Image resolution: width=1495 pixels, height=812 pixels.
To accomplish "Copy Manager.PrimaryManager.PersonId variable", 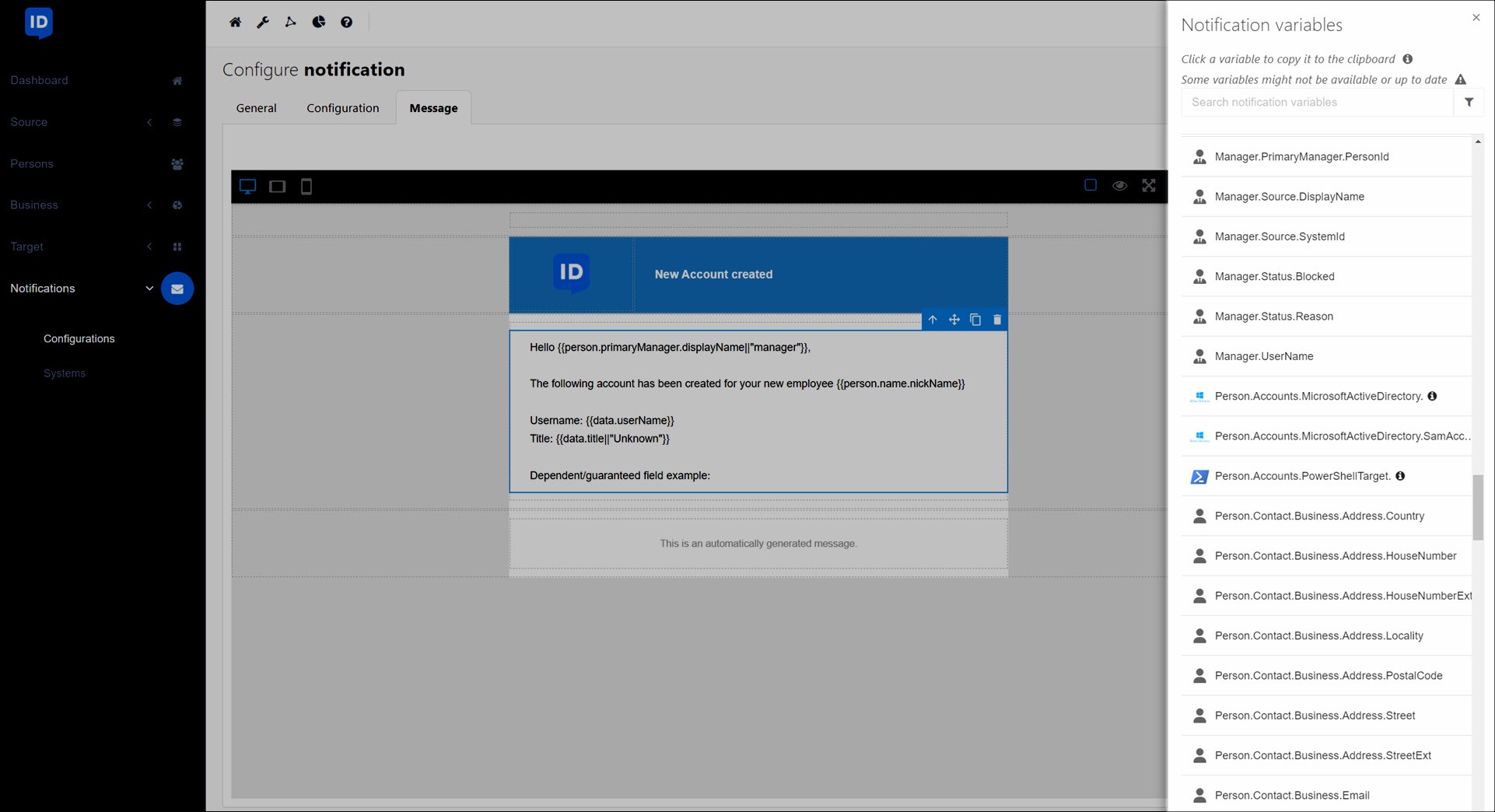I will (1326, 156).
